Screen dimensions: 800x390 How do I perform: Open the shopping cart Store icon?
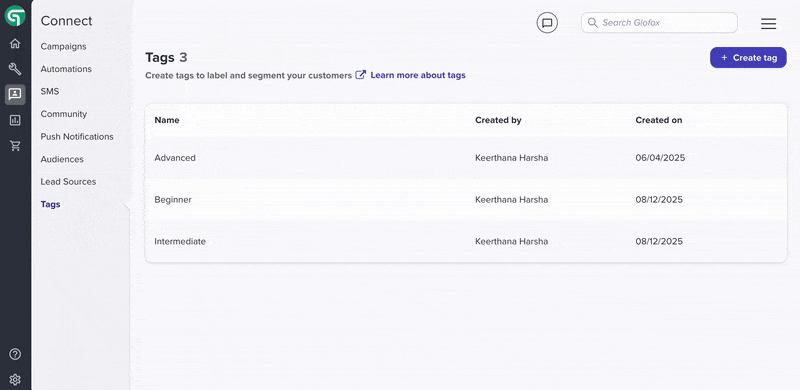[15, 146]
